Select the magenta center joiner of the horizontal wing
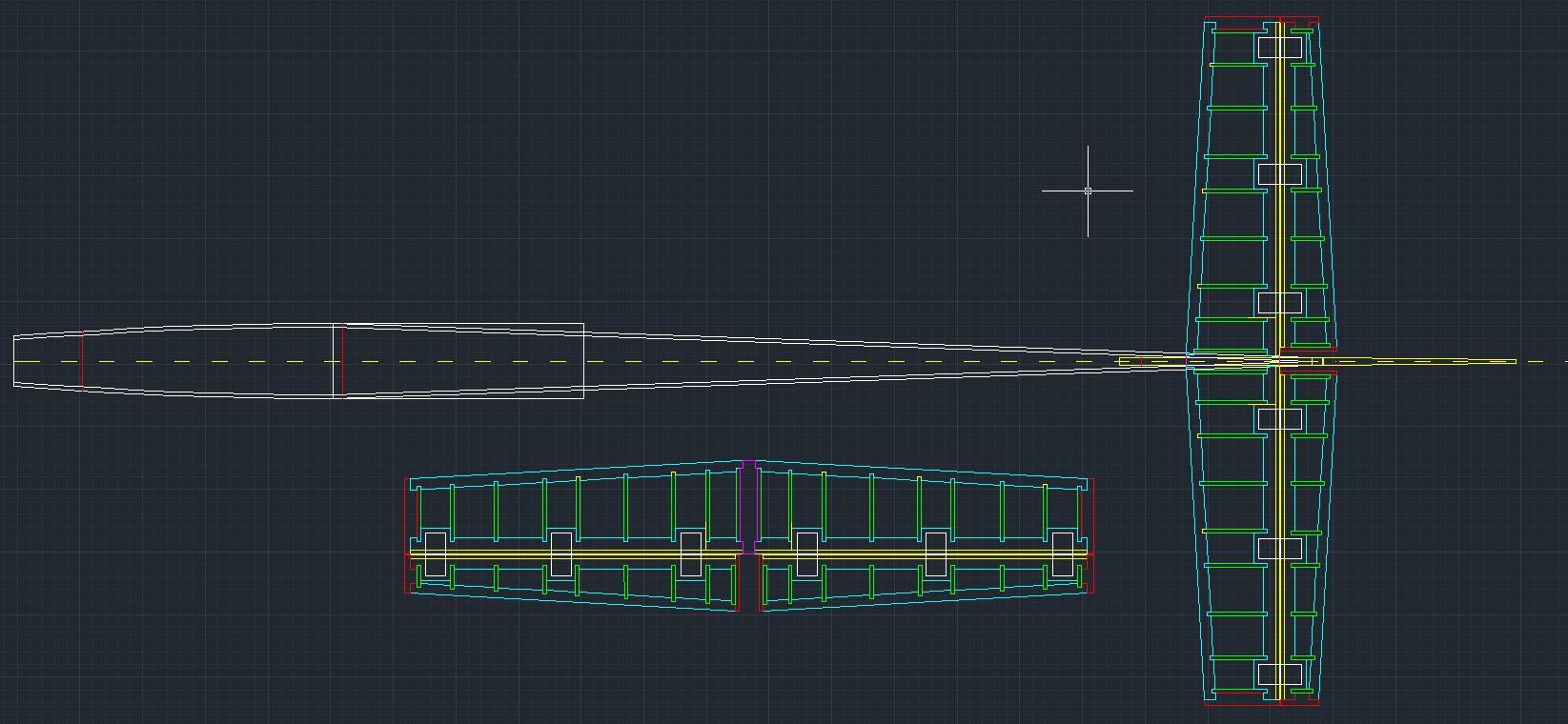 tap(748, 505)
